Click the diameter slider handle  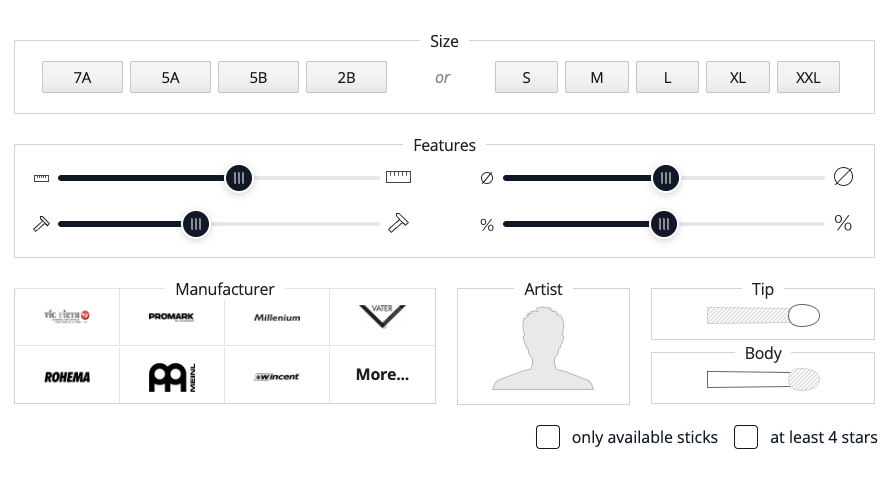click(x=665, y=178)
